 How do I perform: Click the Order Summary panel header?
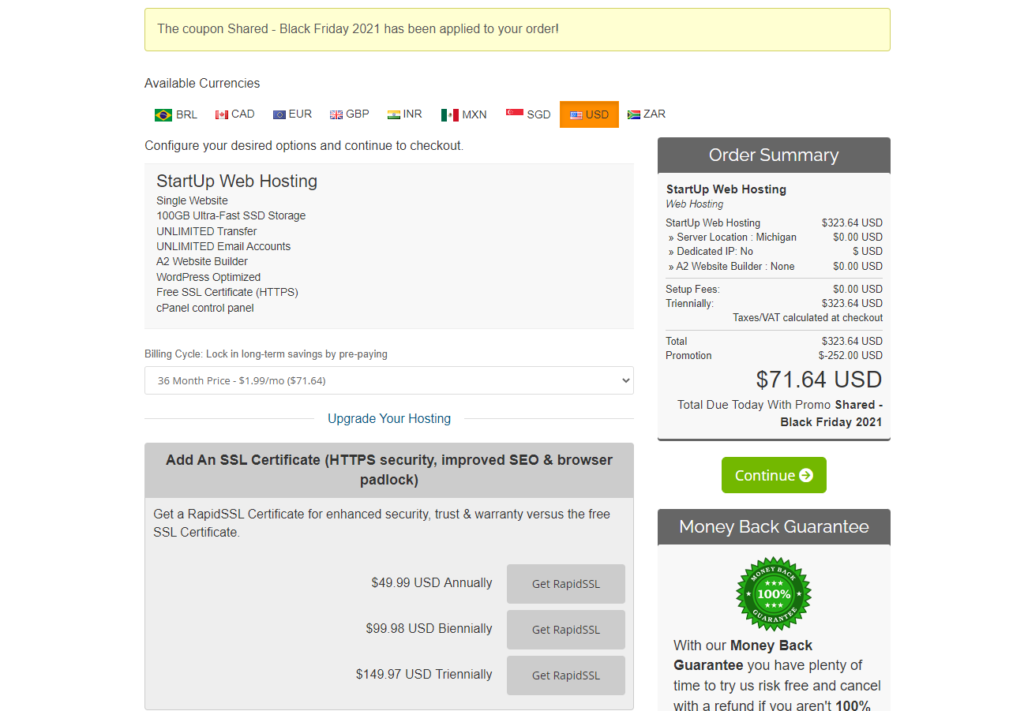point(773,155)
